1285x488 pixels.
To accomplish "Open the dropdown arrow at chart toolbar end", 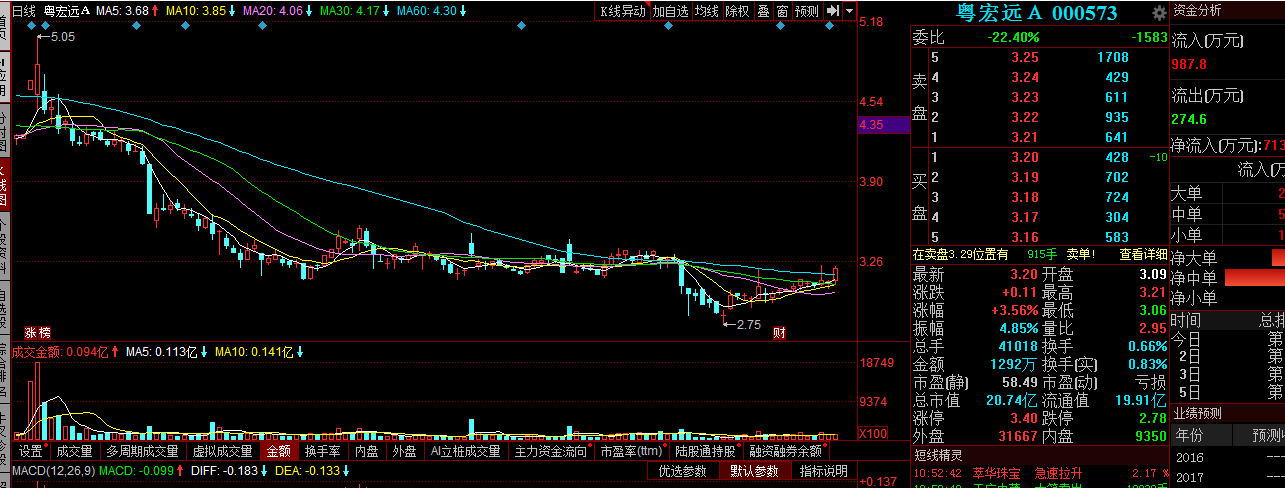I will (x=849, y=11).
